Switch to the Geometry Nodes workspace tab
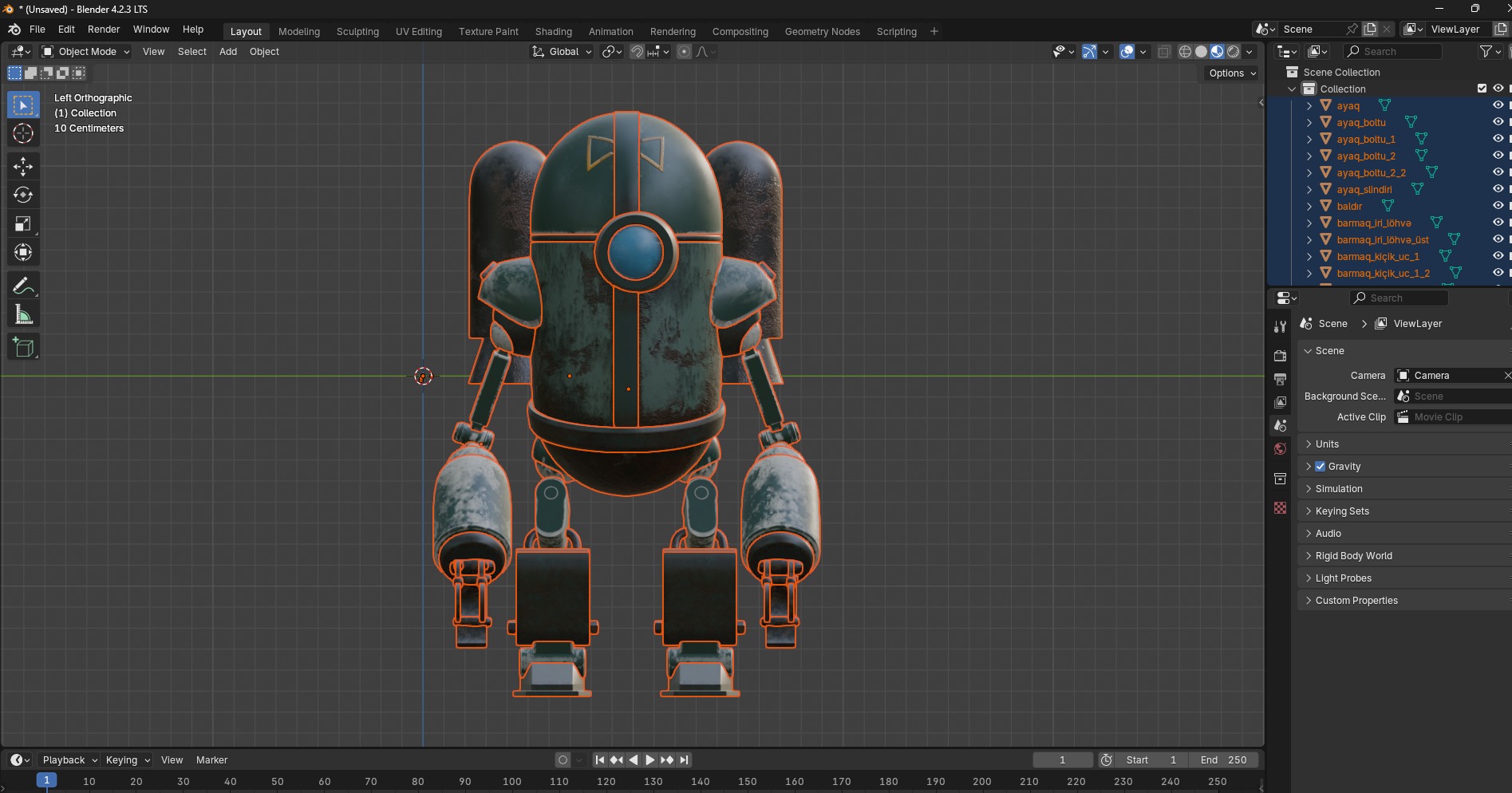Screen dimensions: 1512x793 tap(822, 31)
